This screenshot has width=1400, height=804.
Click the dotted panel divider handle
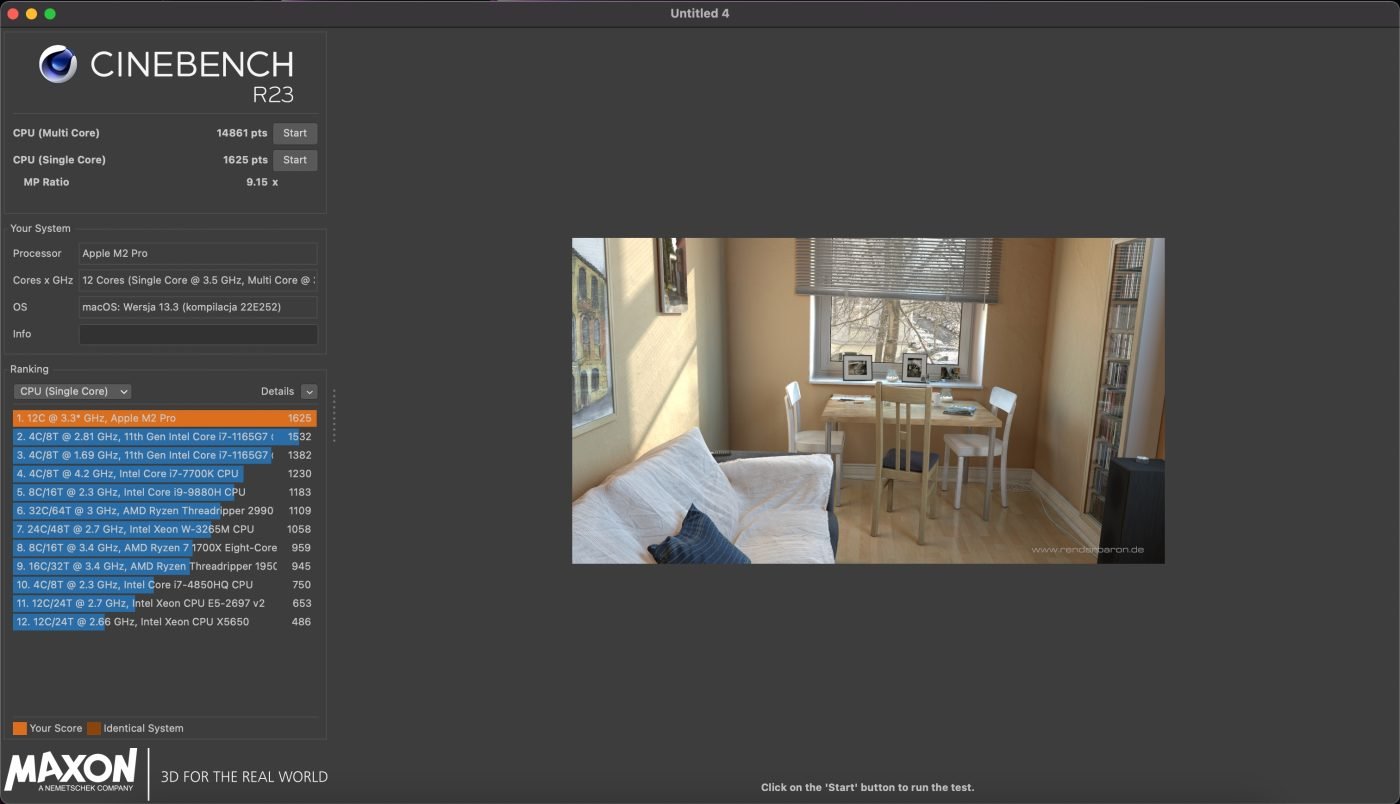[x=334, y=415]
